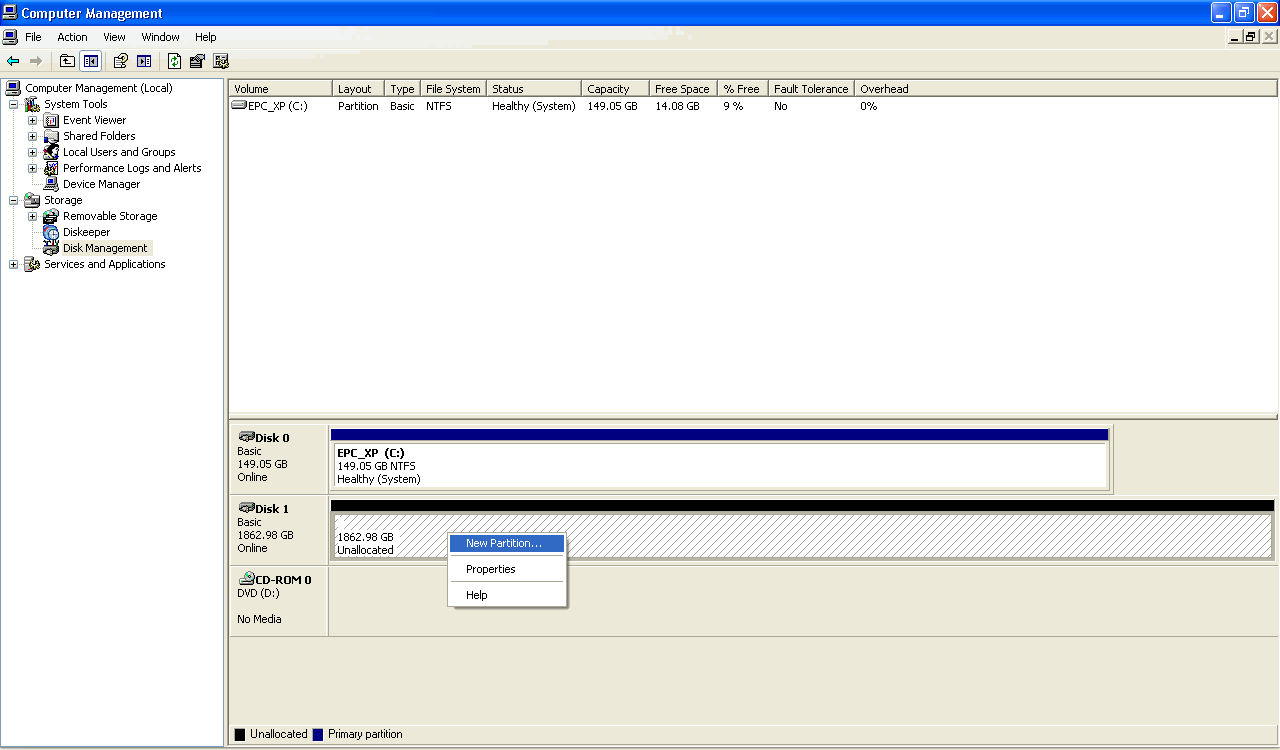Expand the Services and Applications node
The height and width of the screenshot is (750, 1280).
pos(13,264)
